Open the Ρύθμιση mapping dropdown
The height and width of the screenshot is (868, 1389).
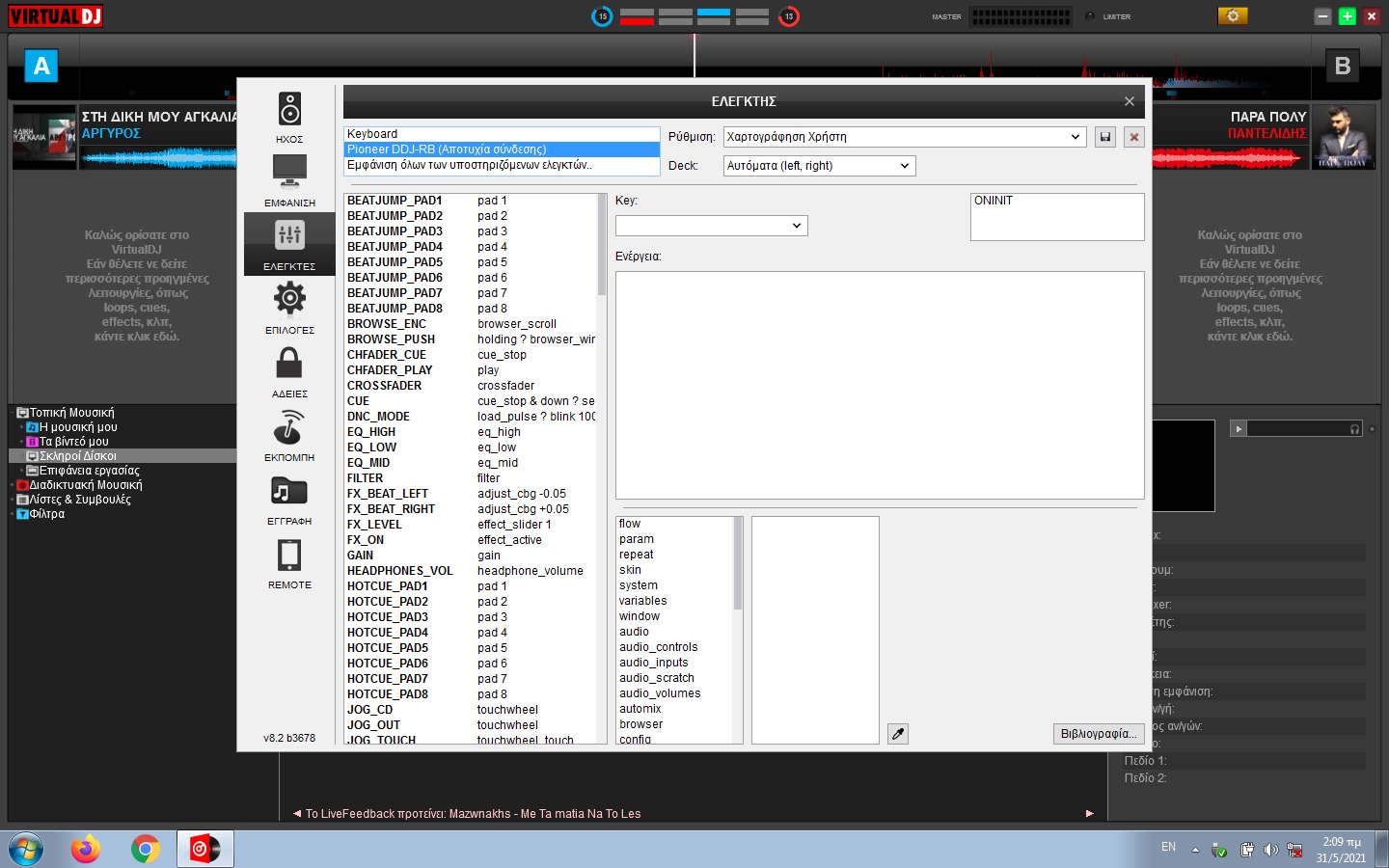point(905,137)
